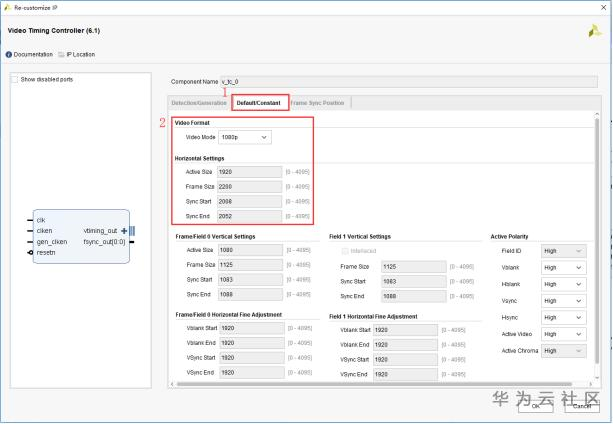The width and height of the screenshot is (613, 424).
Task: Click the resetn port label
Action: (x=46, y=253)
